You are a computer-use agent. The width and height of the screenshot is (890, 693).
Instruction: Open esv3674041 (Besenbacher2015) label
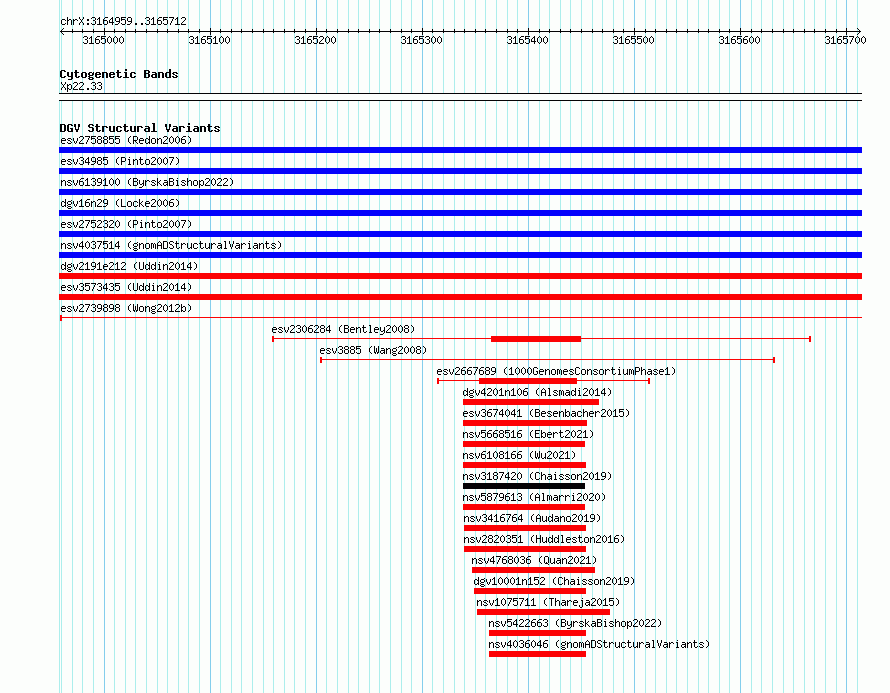(546, 413)
